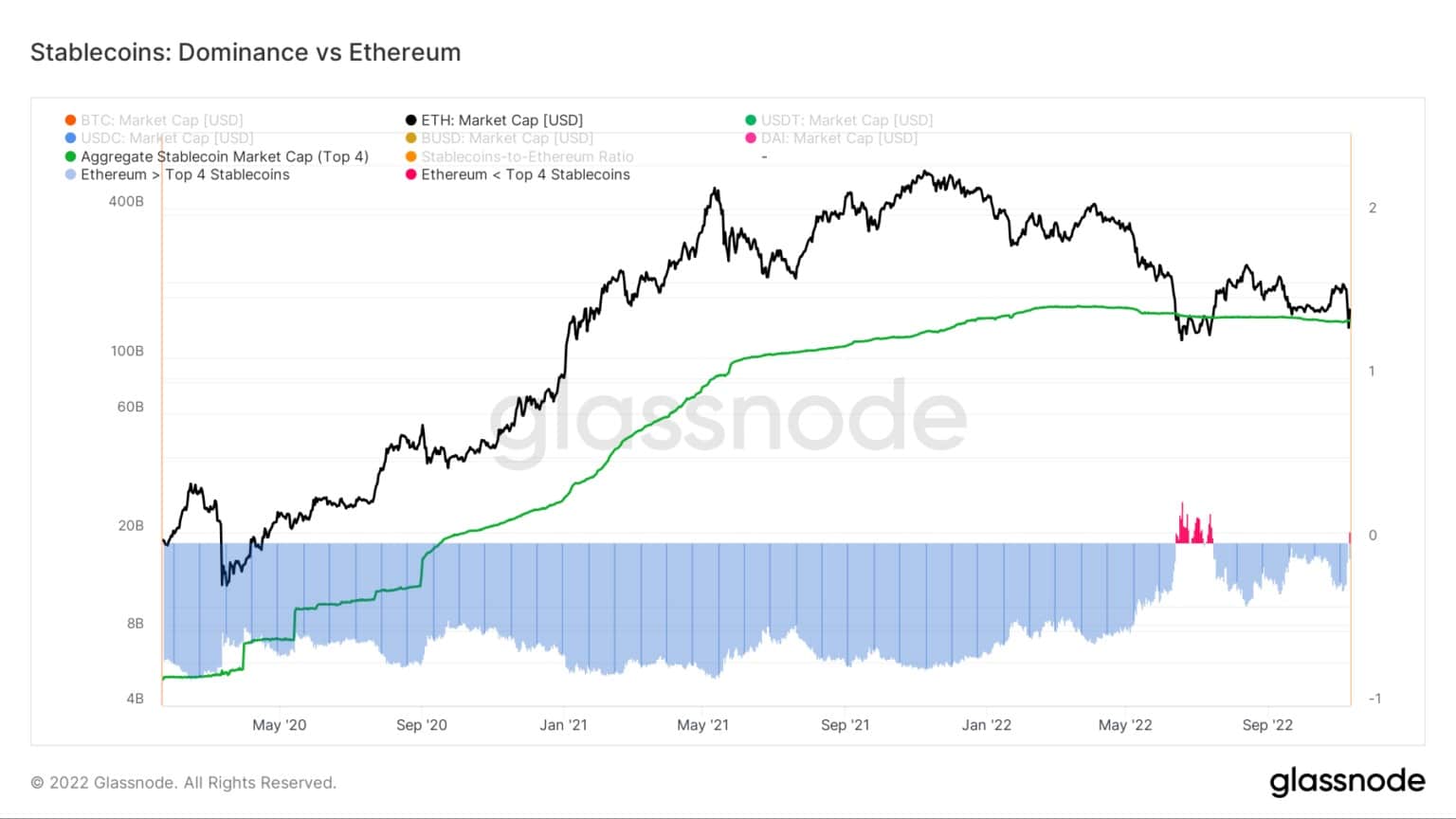This screenshot has height=819, width=1456.
Task: Show the DAI Market Cap series
Action: click(831, 138)
